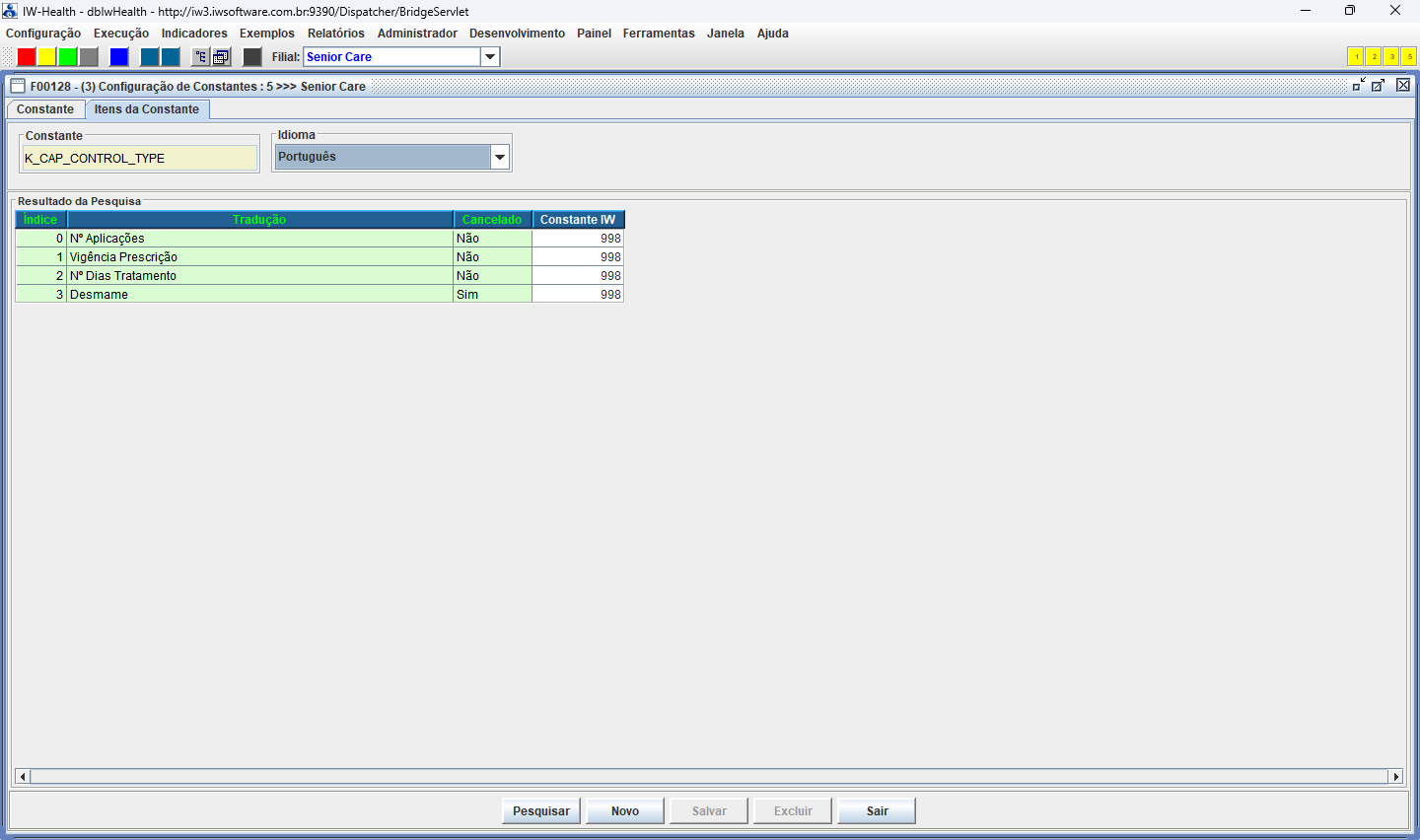Click the cascading windows toolbar icon
Image resolution: width=1420 pixels, height=840 pixels.
tap(222, 57)
